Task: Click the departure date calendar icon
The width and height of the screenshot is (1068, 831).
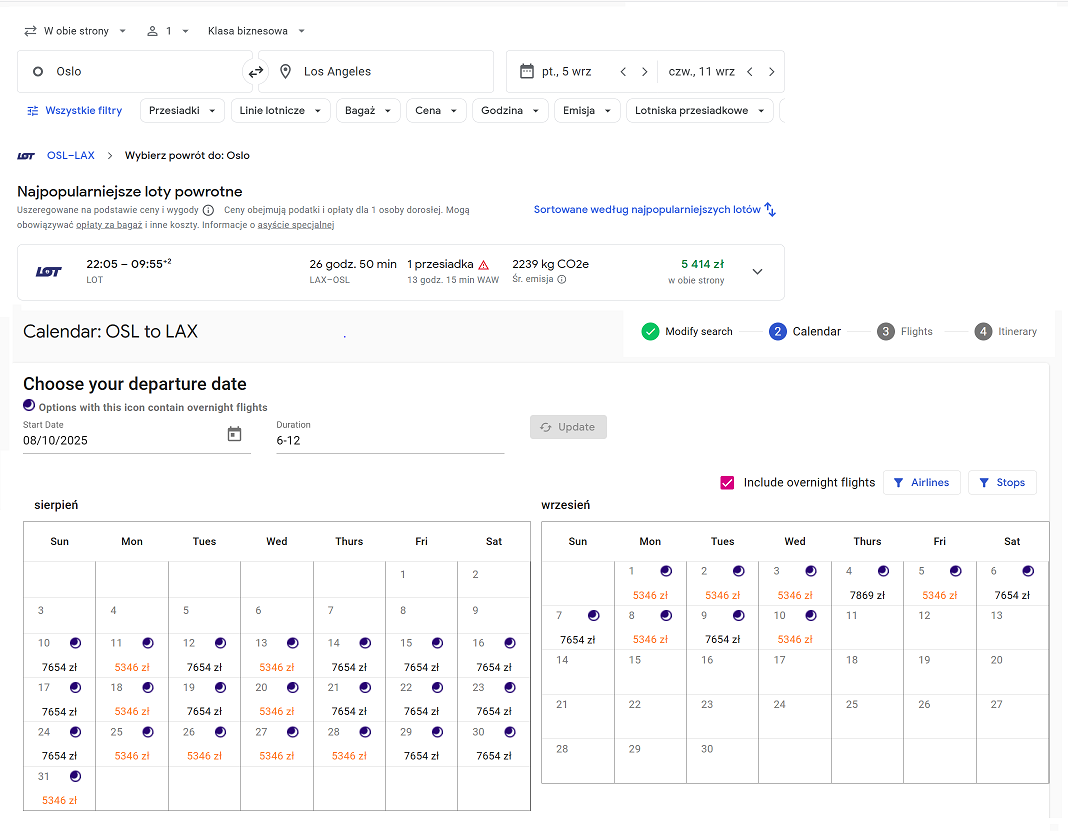Action: [x=527, y=71]
